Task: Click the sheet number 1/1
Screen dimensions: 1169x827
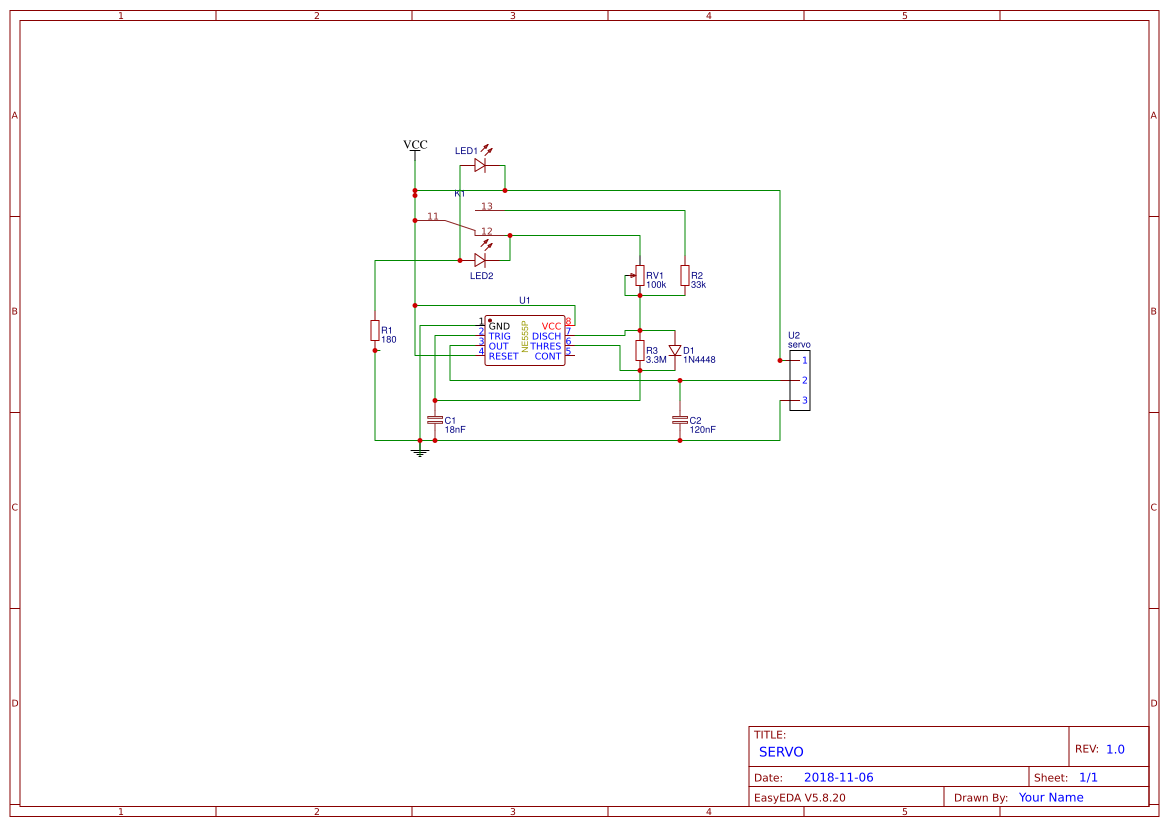Action: 1088,777
